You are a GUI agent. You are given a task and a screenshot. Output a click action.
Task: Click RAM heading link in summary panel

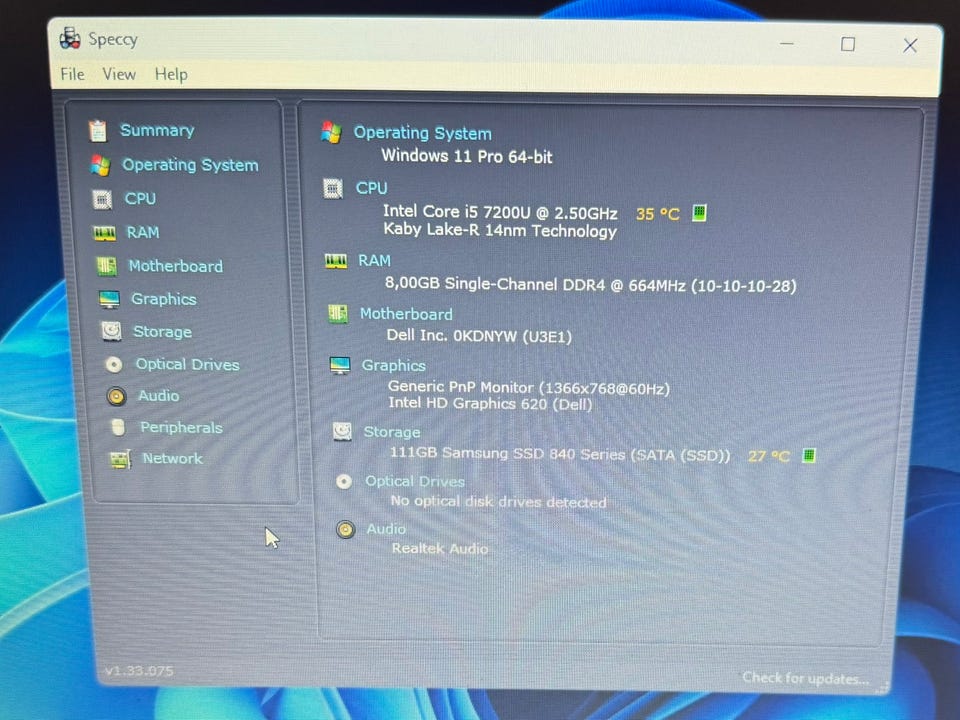375,261
